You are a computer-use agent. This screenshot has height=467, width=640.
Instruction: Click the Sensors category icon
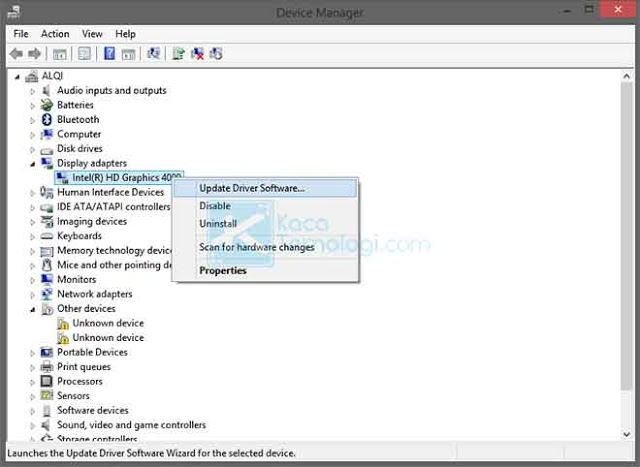click(47, 396)
